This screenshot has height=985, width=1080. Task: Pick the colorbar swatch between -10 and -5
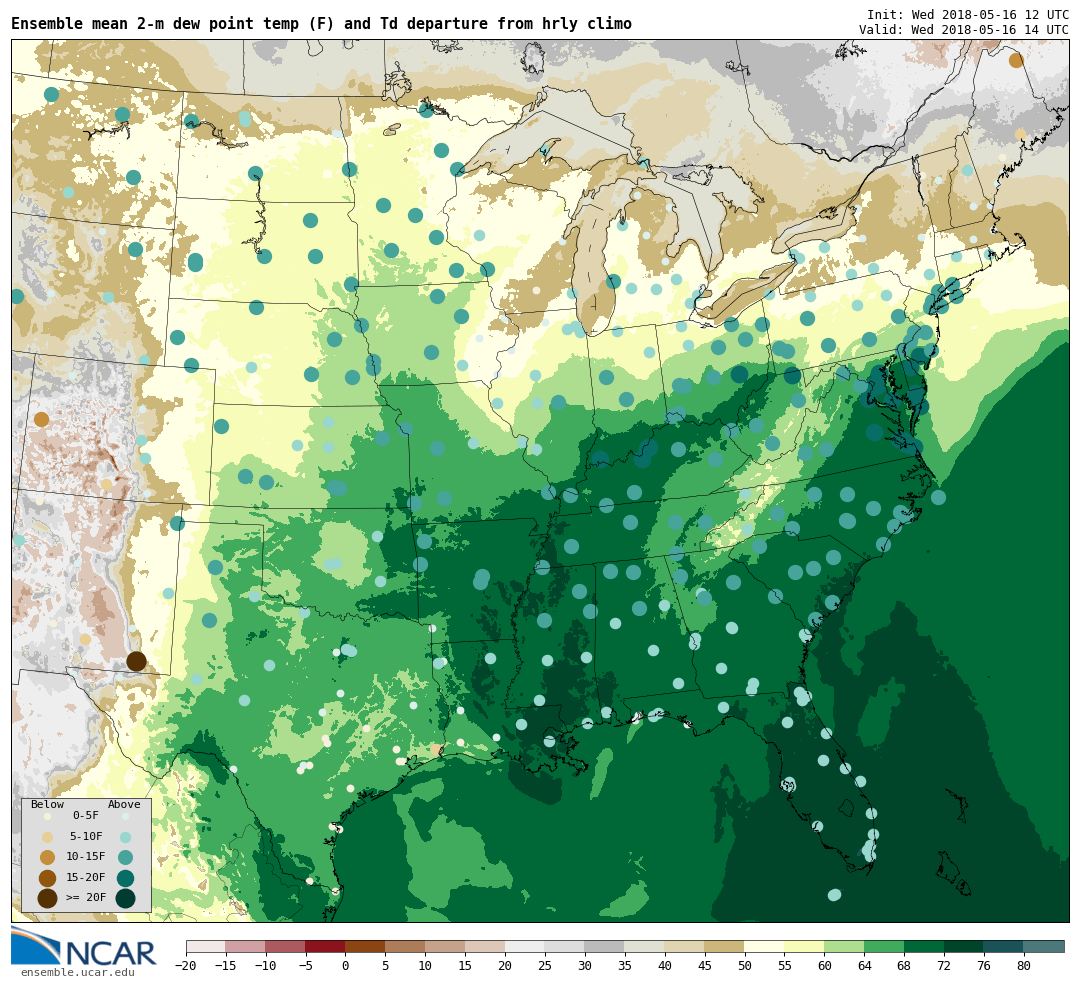[286, 946]
